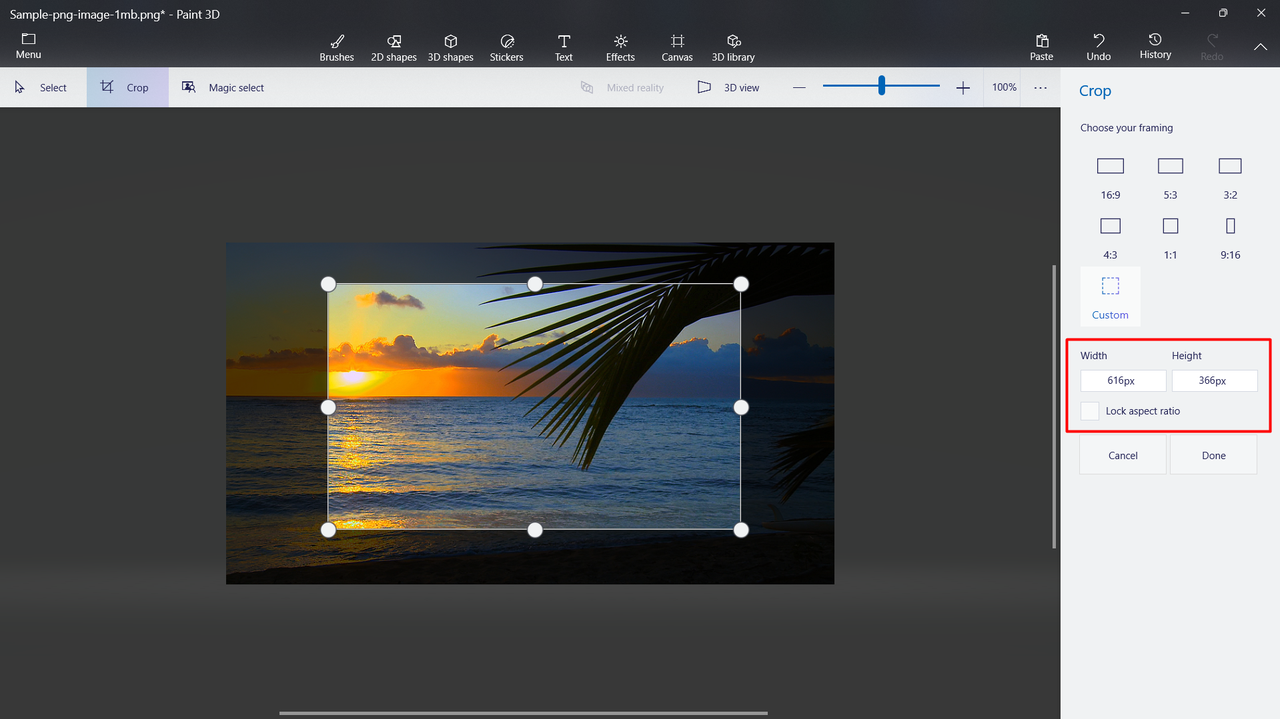Click Done to apply crop
Viewport: 1280px width, 719px height.
pos(1213,455)
